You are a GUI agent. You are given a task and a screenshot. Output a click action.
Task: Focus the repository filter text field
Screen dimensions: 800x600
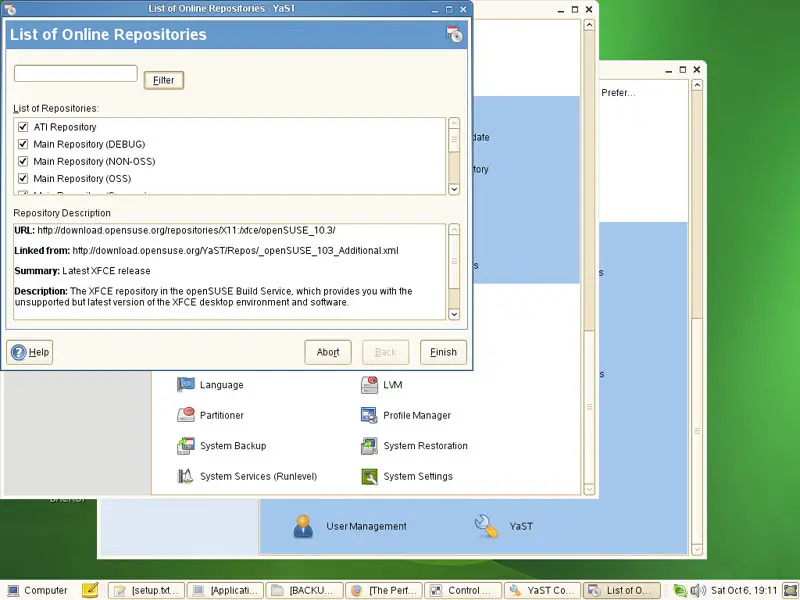click(76, 73)
